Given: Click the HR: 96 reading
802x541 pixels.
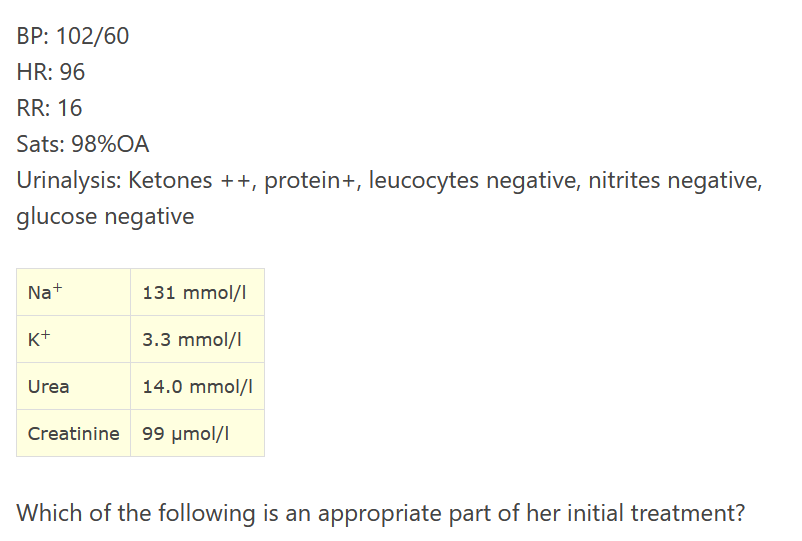Looking at the screenshot, I should point(51,72).
